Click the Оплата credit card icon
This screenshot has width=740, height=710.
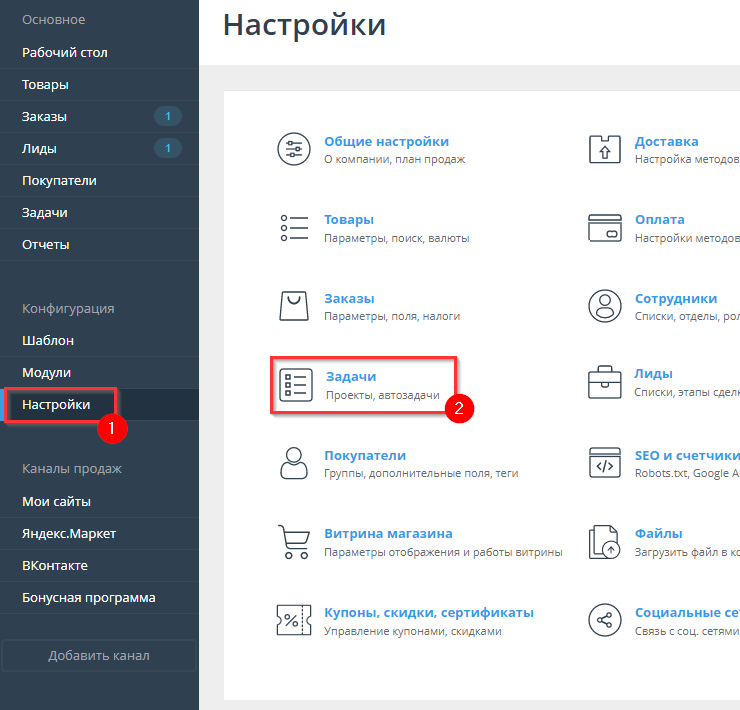point(604,228)
